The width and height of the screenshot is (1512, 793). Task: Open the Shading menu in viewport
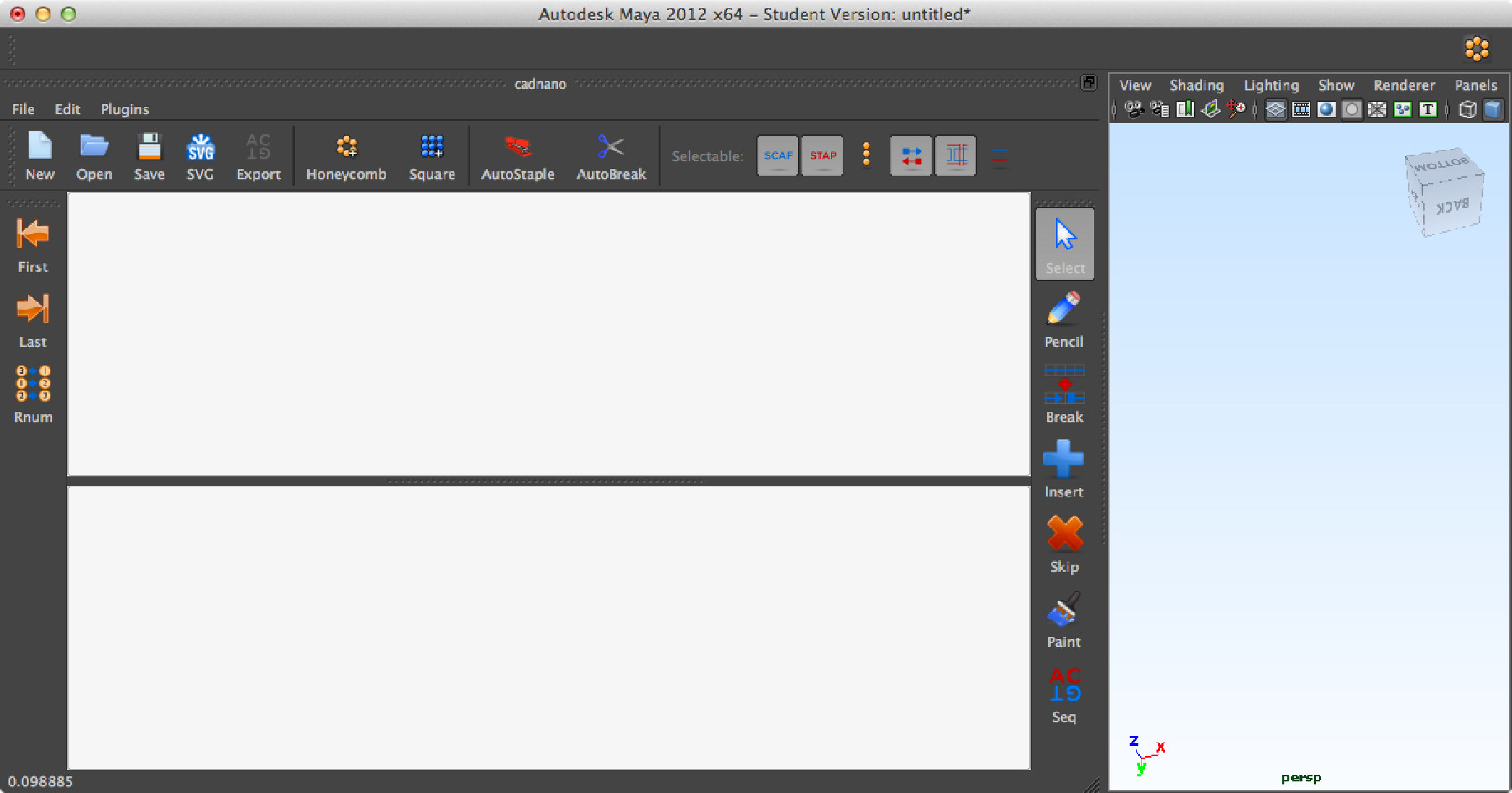tap(1196, 85)
